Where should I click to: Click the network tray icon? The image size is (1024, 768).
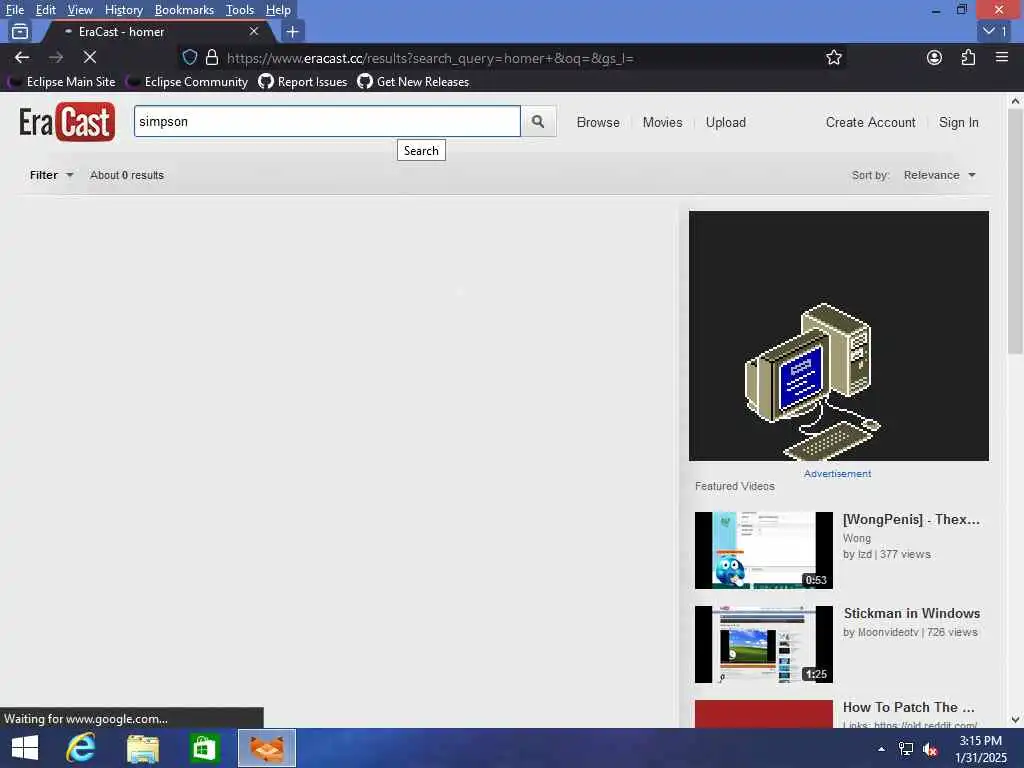point(906,749)
